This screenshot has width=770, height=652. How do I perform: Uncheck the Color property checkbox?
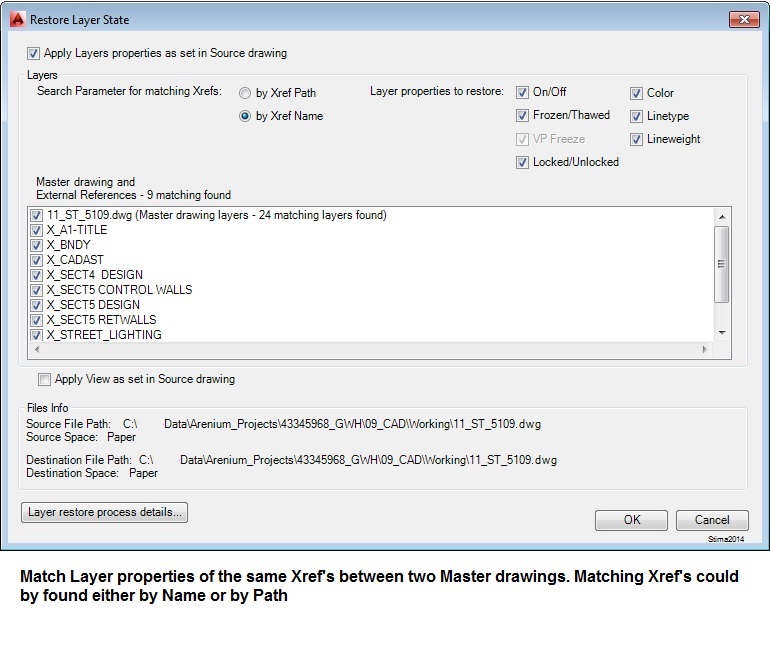636,93
